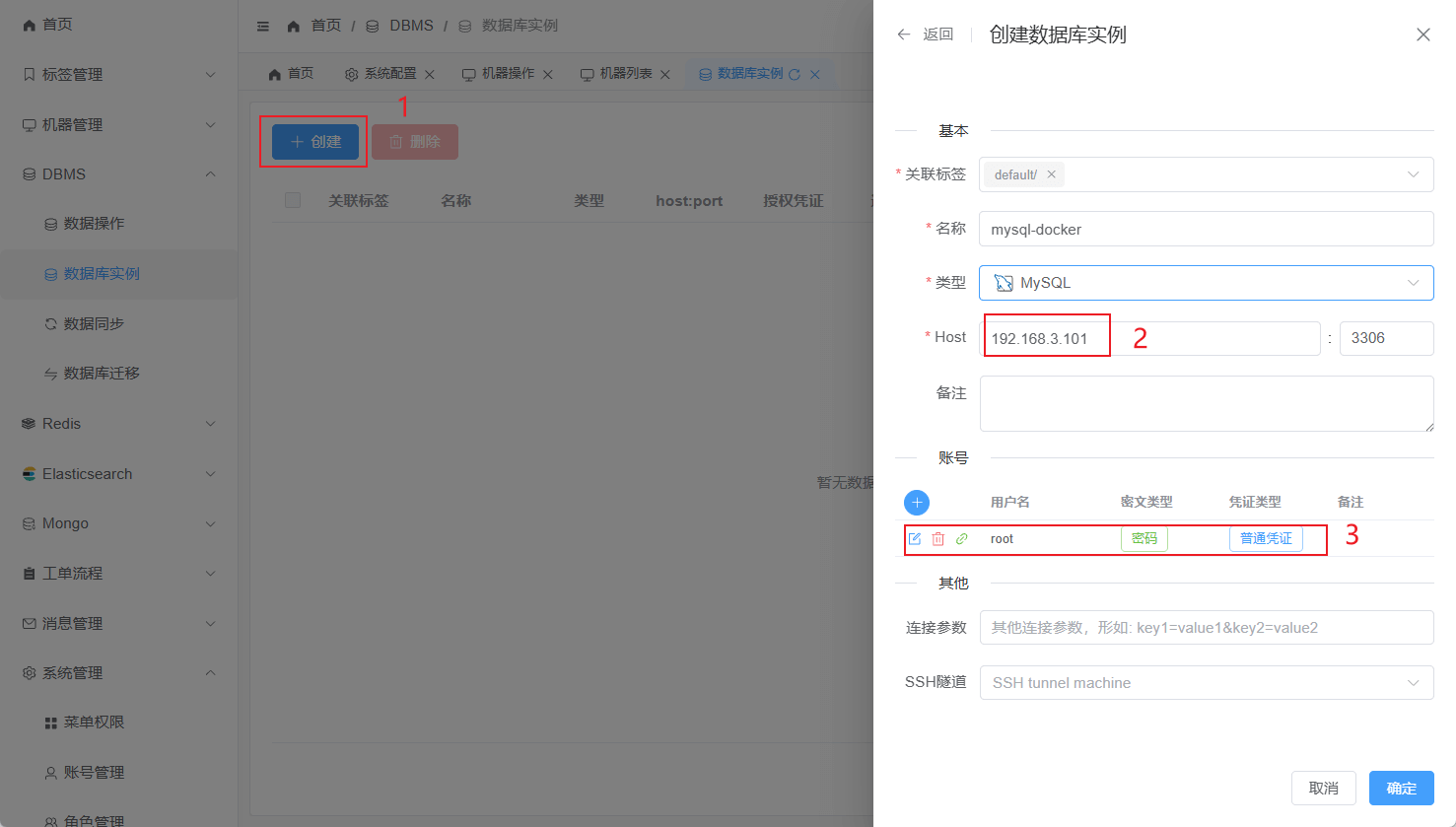
Task: Click the edit icon for root account
Action: click(915, 539)
